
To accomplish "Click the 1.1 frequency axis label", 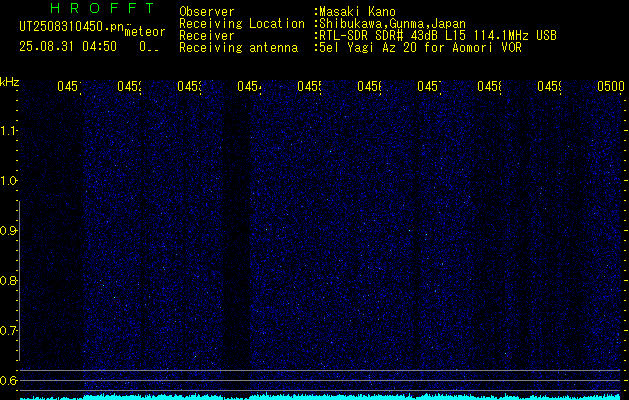I will click(x=8, y=130).
